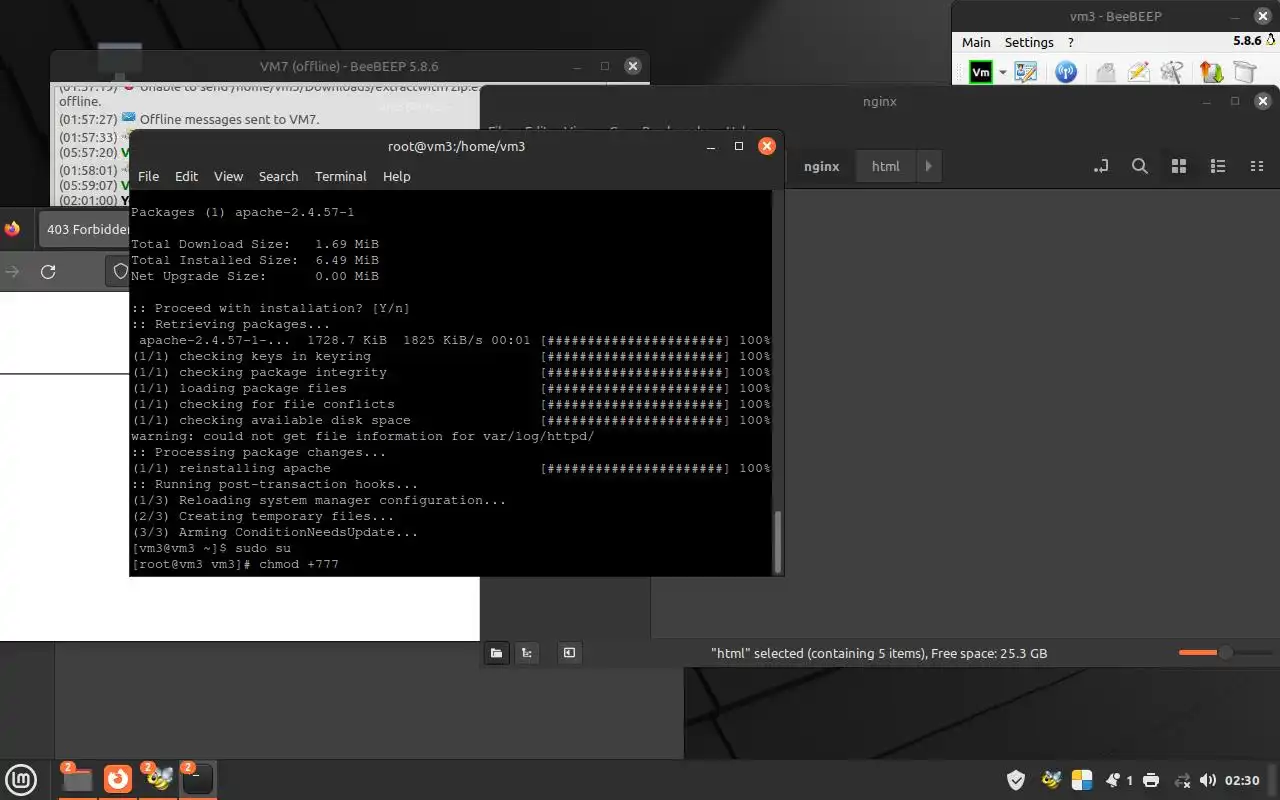This screenshot has height=800, width=1280.
Task: Click the printer tray icon
Action: click(x=1151, y=780)
